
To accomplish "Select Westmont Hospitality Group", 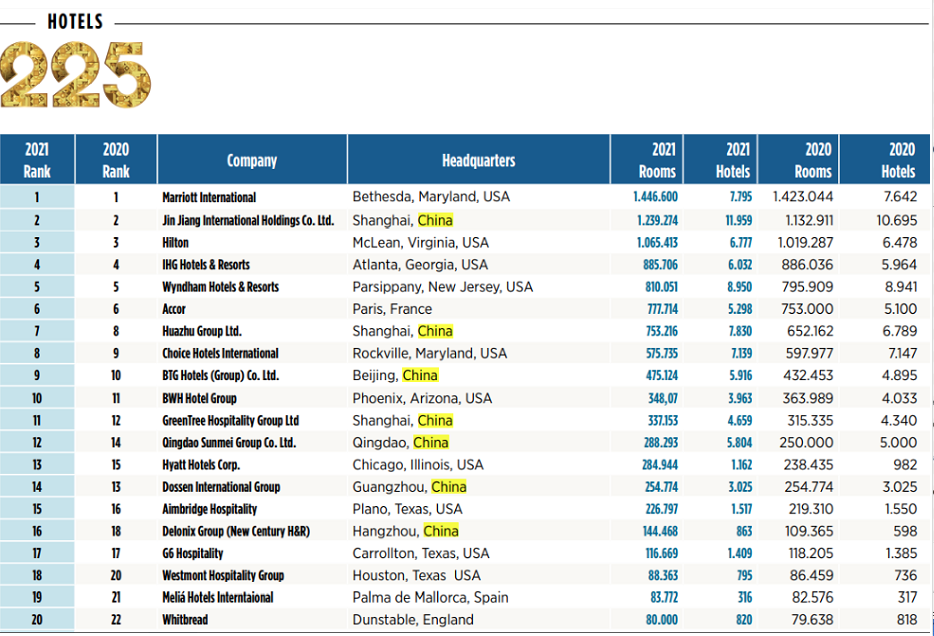I will point(223,576).
